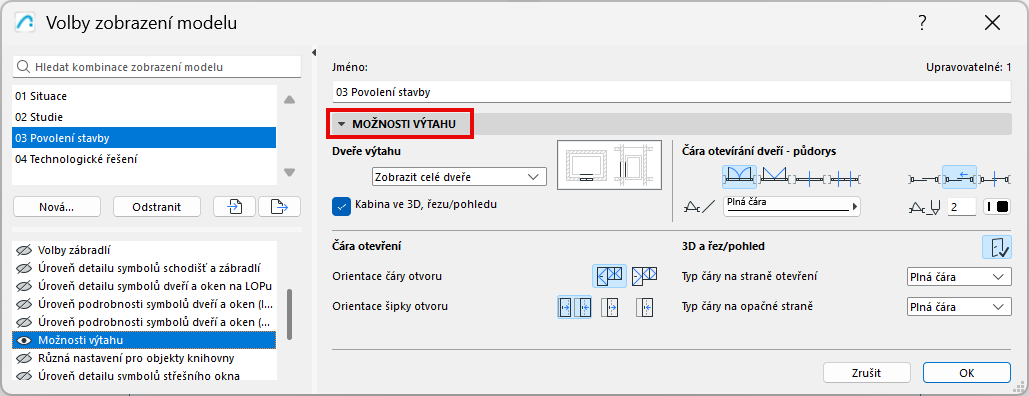The width and height of the screenshot is (1029, 396).
Task: Close the Volby zobrazení modelu dialog
Action: point(992,24)
